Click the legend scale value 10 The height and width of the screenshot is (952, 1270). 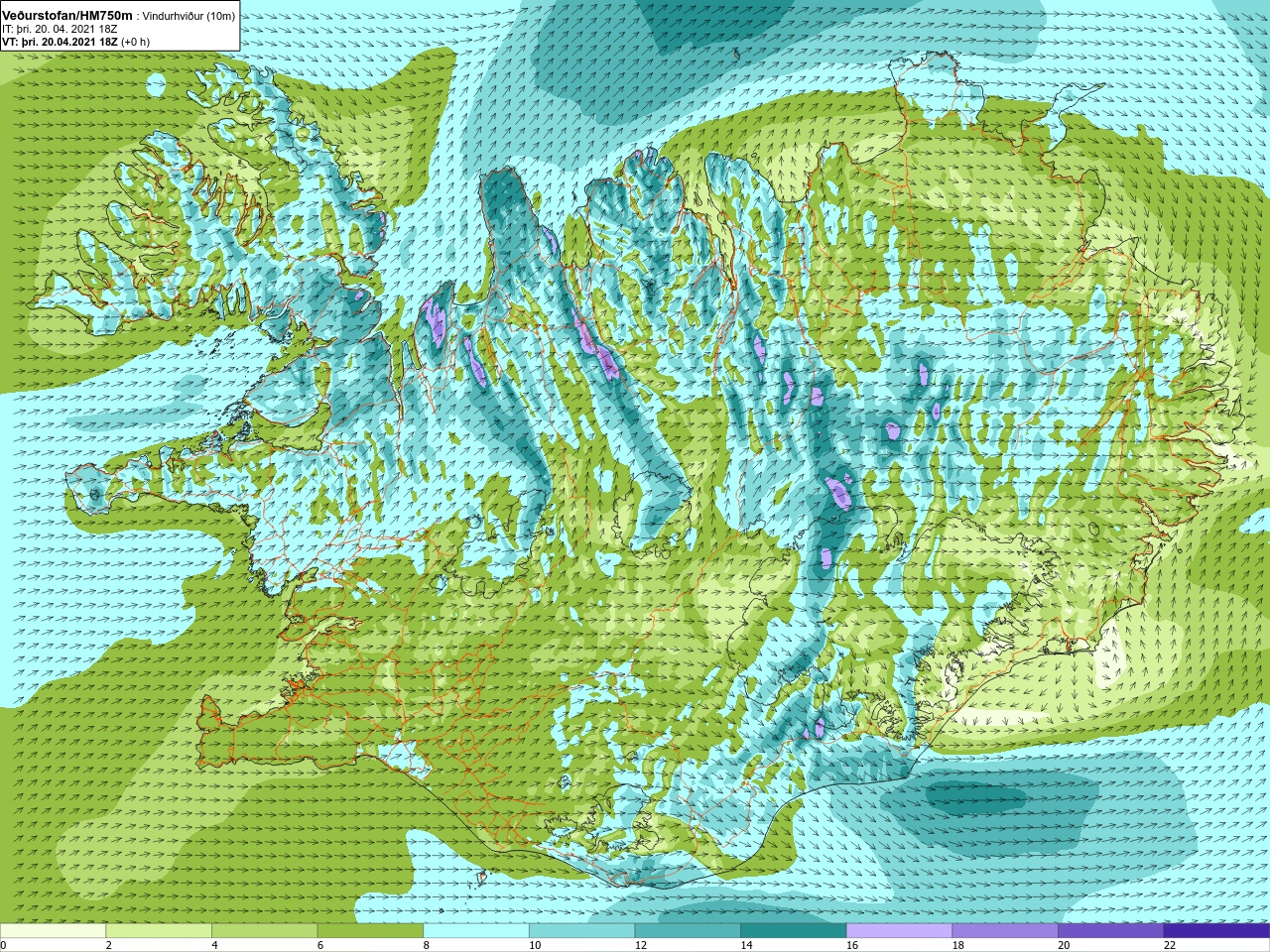tap(535, 945)
